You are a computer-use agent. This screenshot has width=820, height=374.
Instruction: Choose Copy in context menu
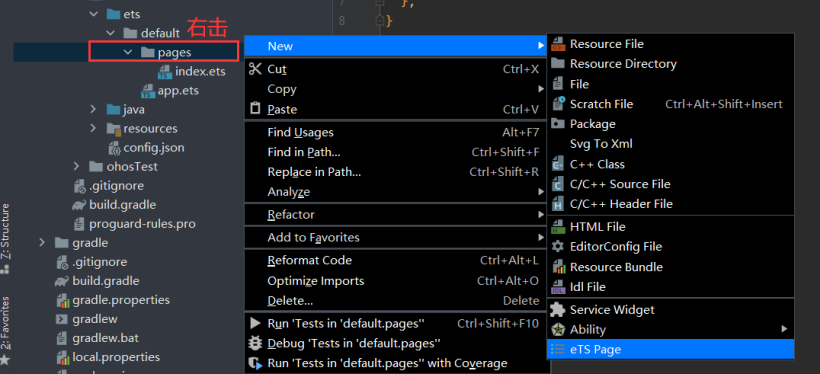click(396, 89)
